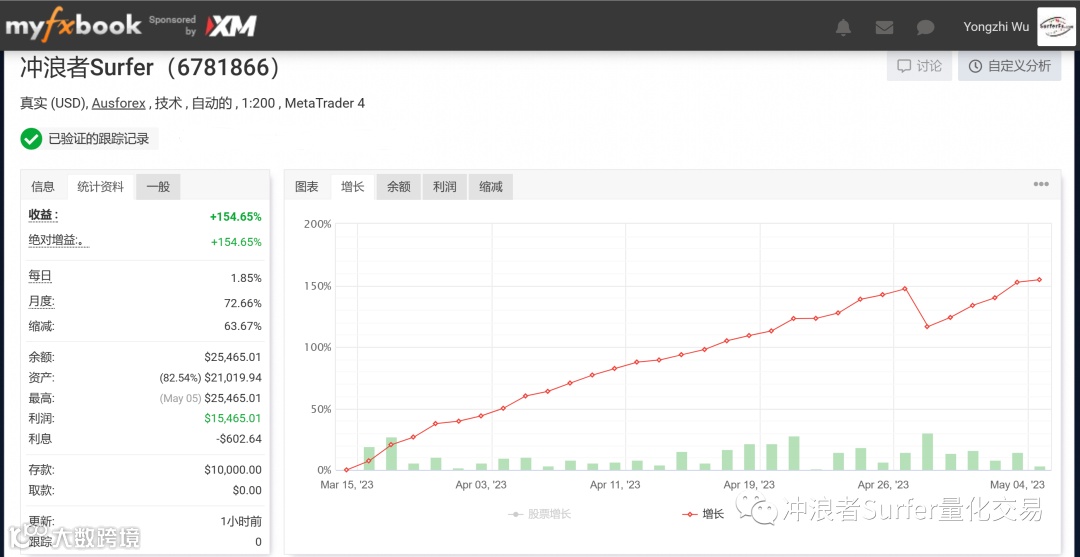The image size is (1080, 557).
Task: Open the 自定义分析 custom analysis button
Action: tap(1010, 66)
